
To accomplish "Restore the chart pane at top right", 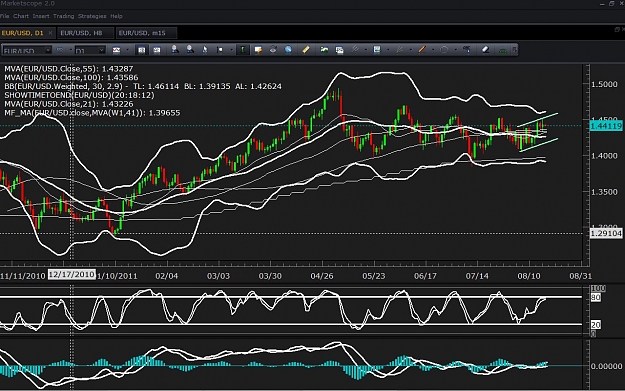I will (617, 29).
